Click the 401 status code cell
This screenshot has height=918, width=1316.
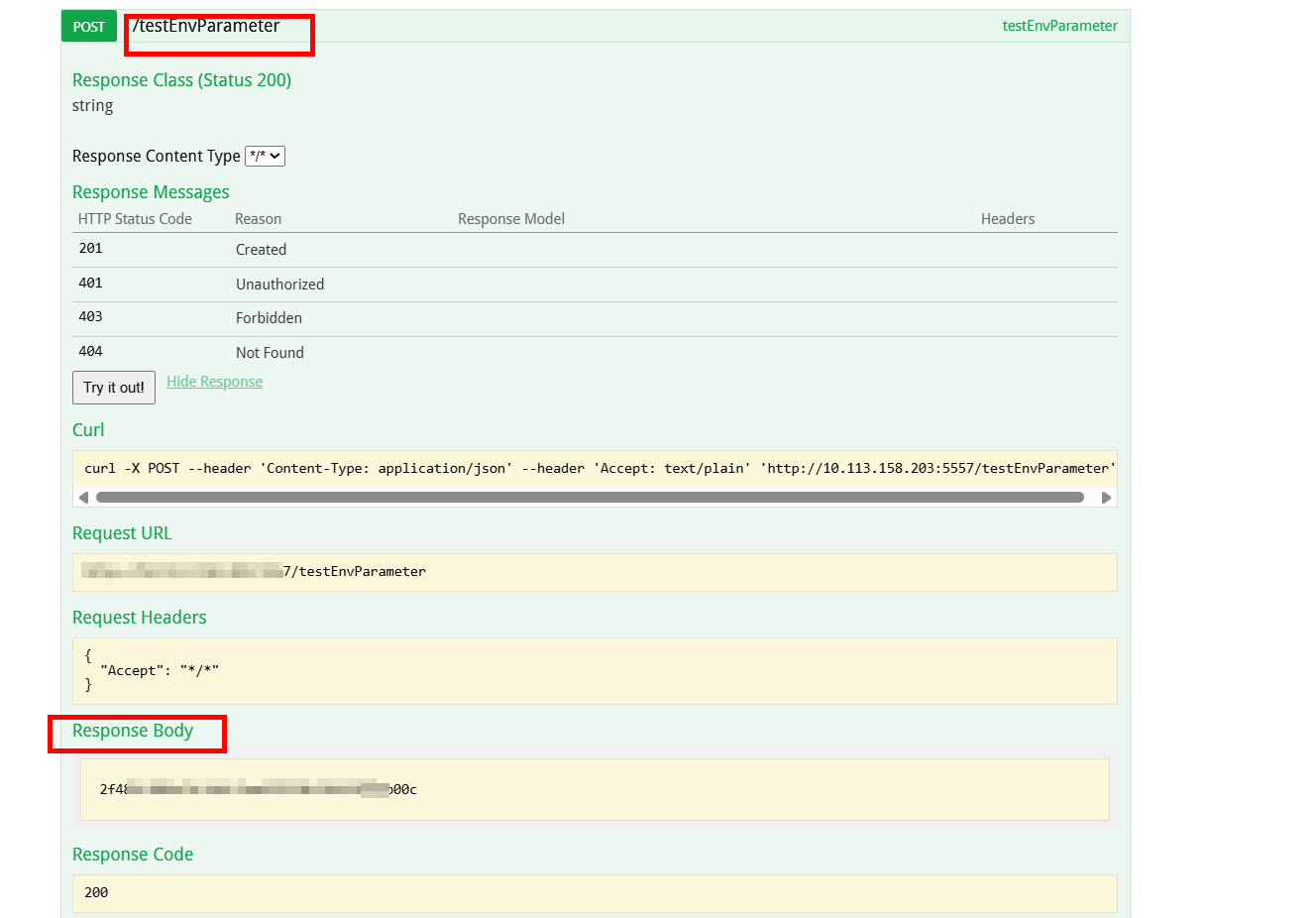click(90, 284)
